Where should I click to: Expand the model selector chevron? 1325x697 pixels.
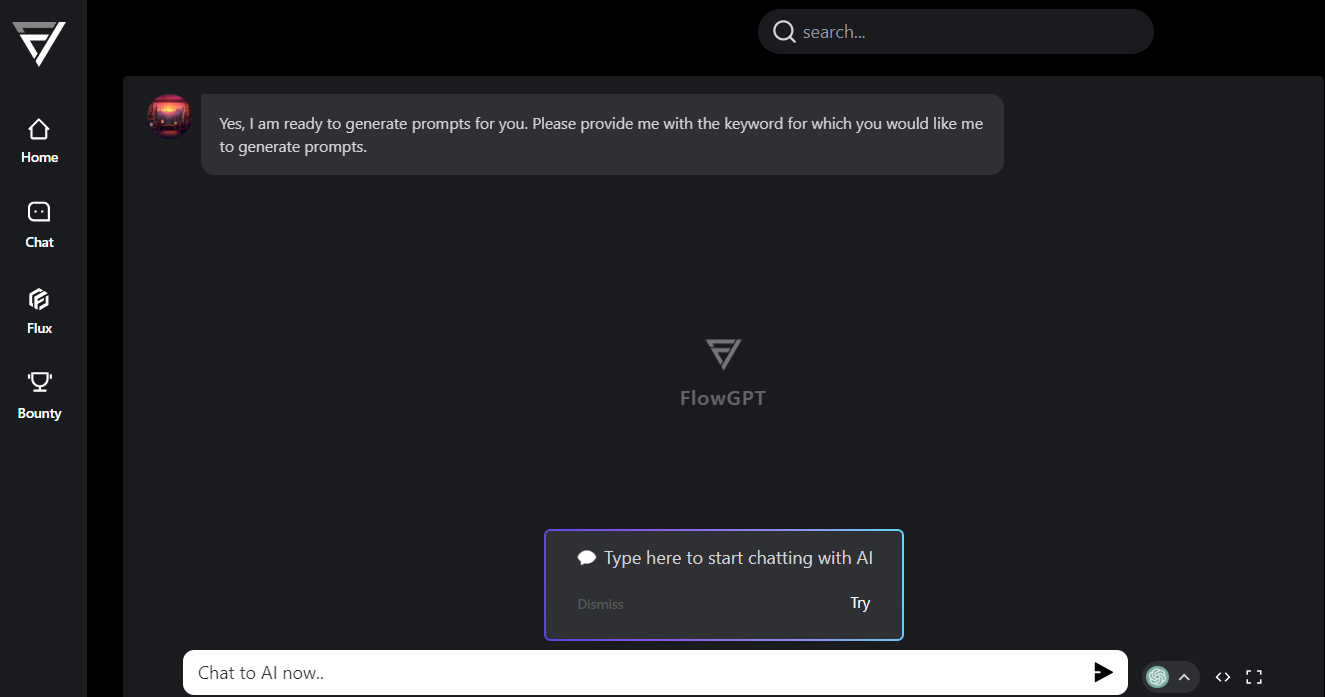(x=1184, y=677)
